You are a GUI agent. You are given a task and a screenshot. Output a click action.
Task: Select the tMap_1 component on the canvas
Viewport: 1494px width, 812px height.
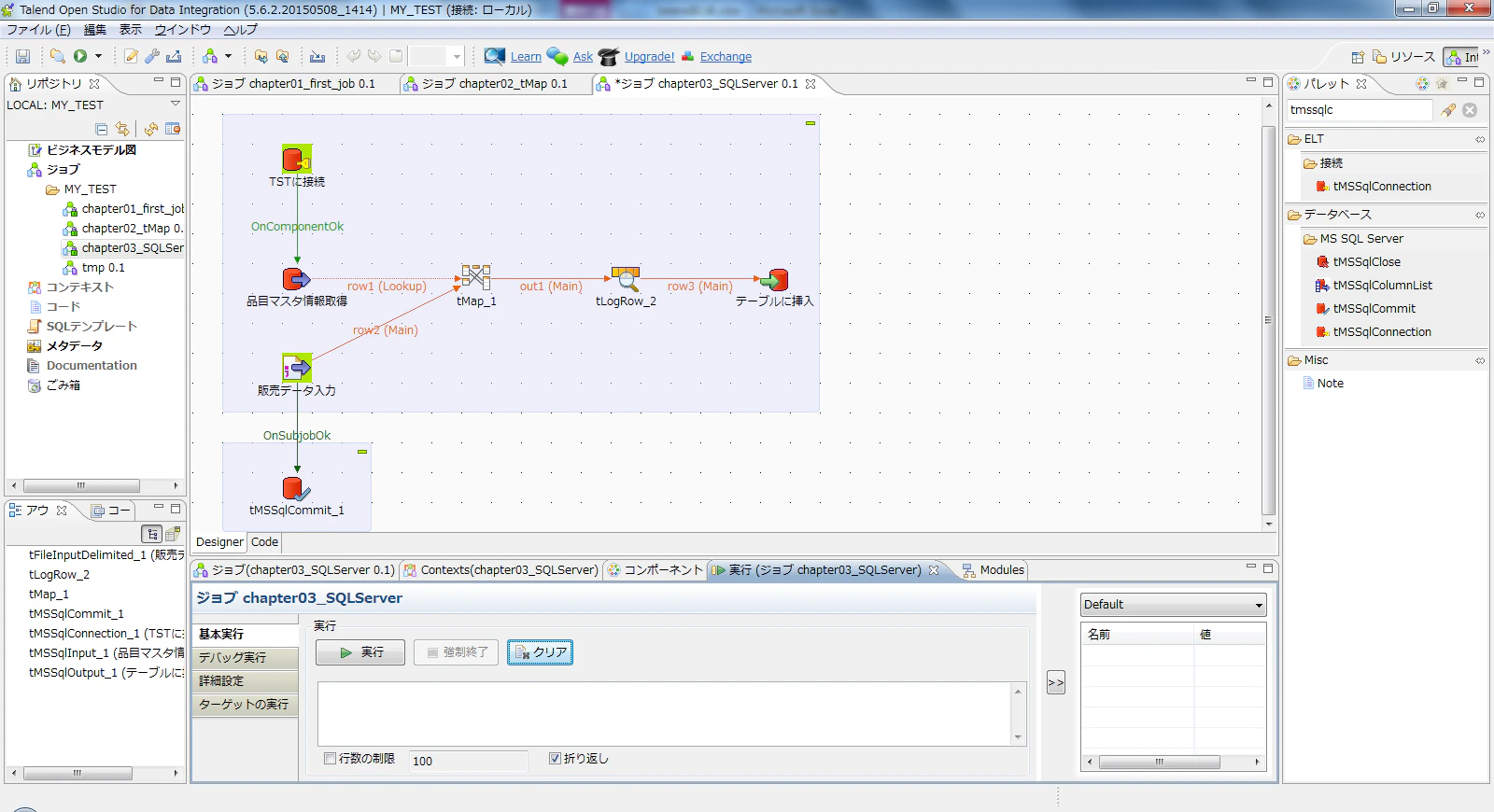tap(476, 277)
